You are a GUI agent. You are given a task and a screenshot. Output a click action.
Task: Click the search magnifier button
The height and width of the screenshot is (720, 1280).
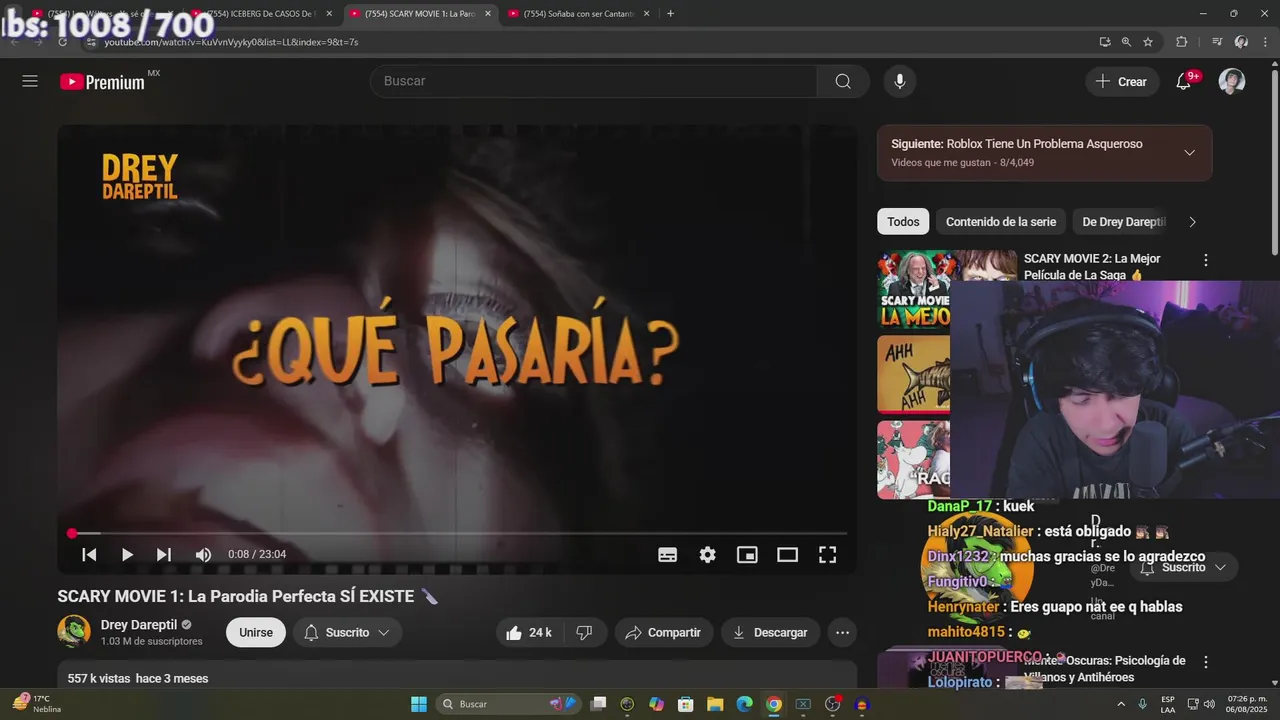tap(843, 81)
